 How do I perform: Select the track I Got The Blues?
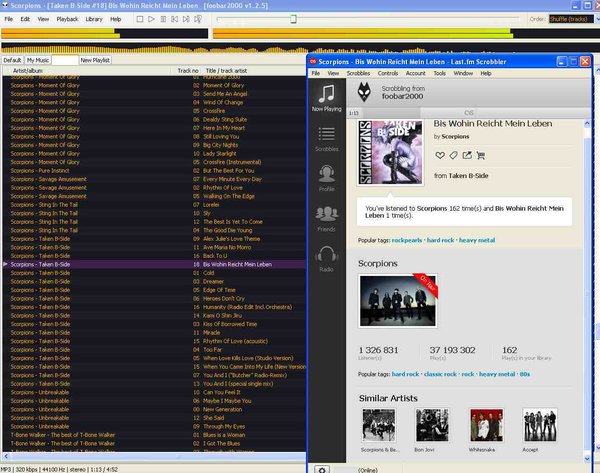click(x=154, y=444)
